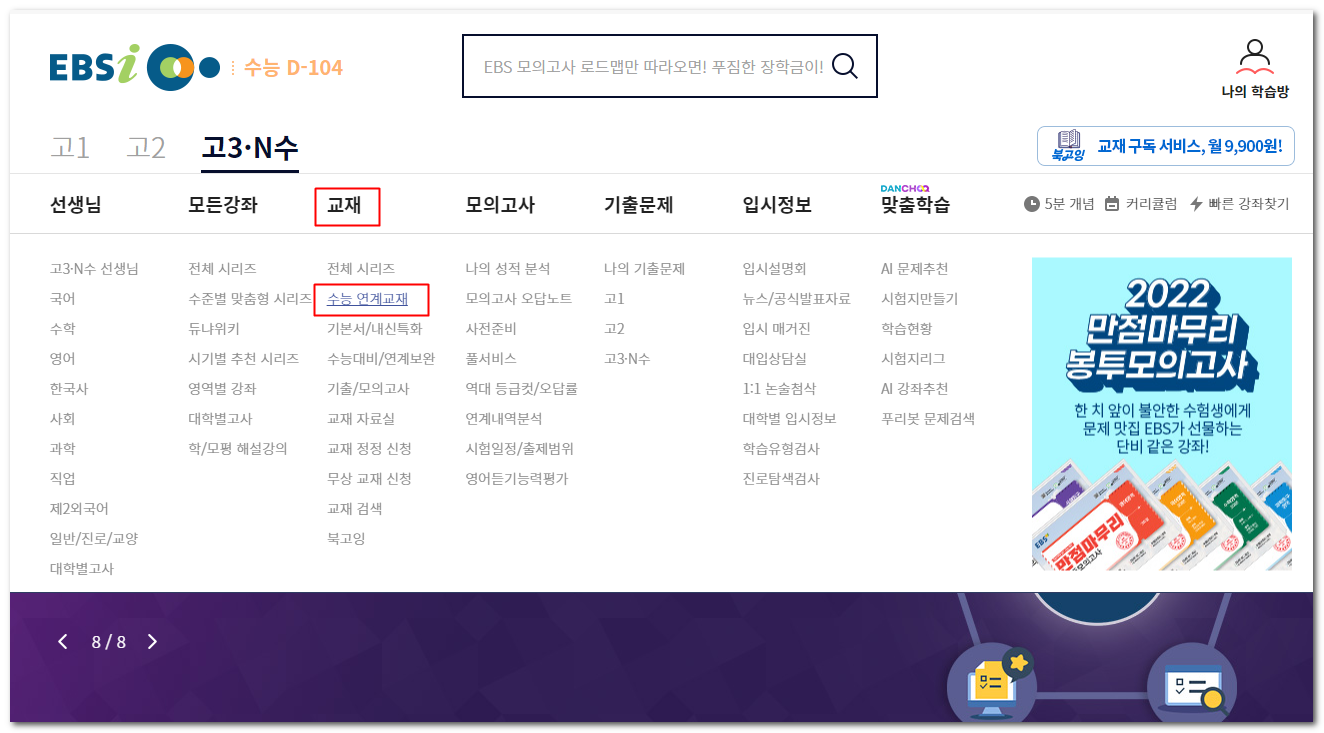The image size is (1324, 733).
Task: Open 역대 등급컷/오답률 link
Action: coord(521,389)
